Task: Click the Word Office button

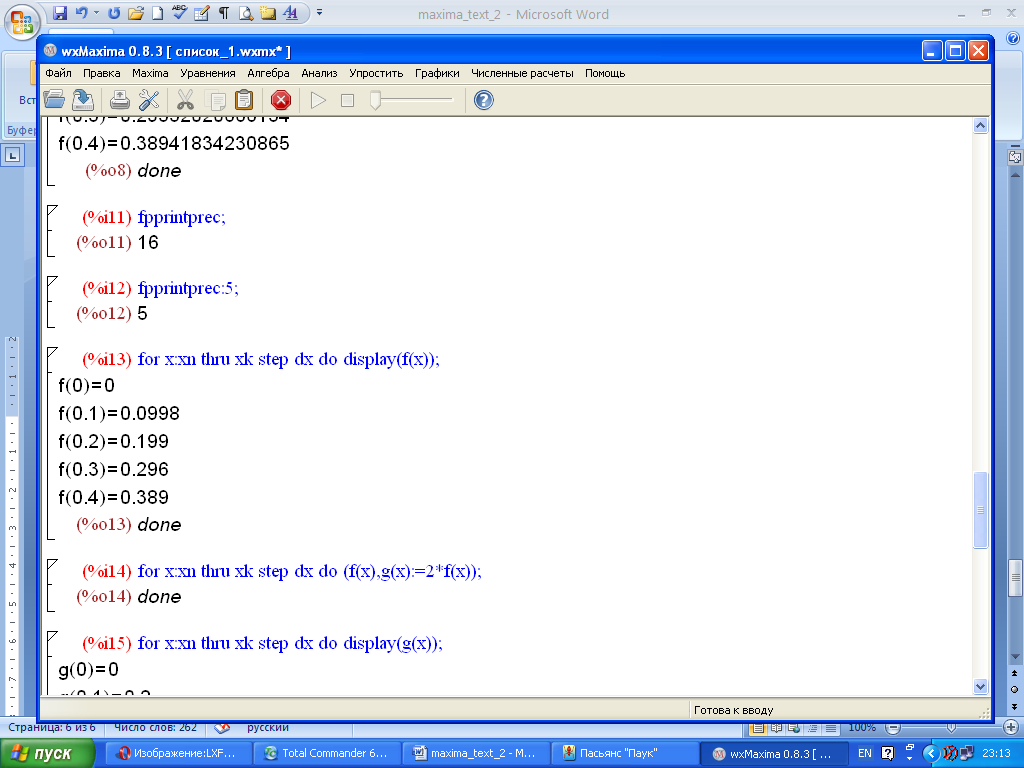Action: click(x=22, y=22)
